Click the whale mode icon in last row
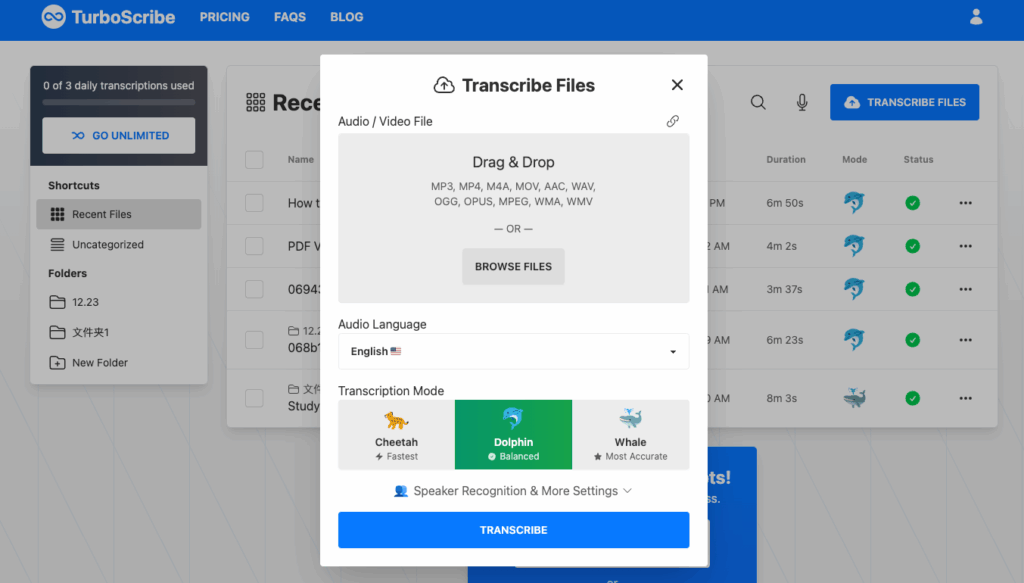Viewport: 1024px width, 583px height. click(853, 398)
